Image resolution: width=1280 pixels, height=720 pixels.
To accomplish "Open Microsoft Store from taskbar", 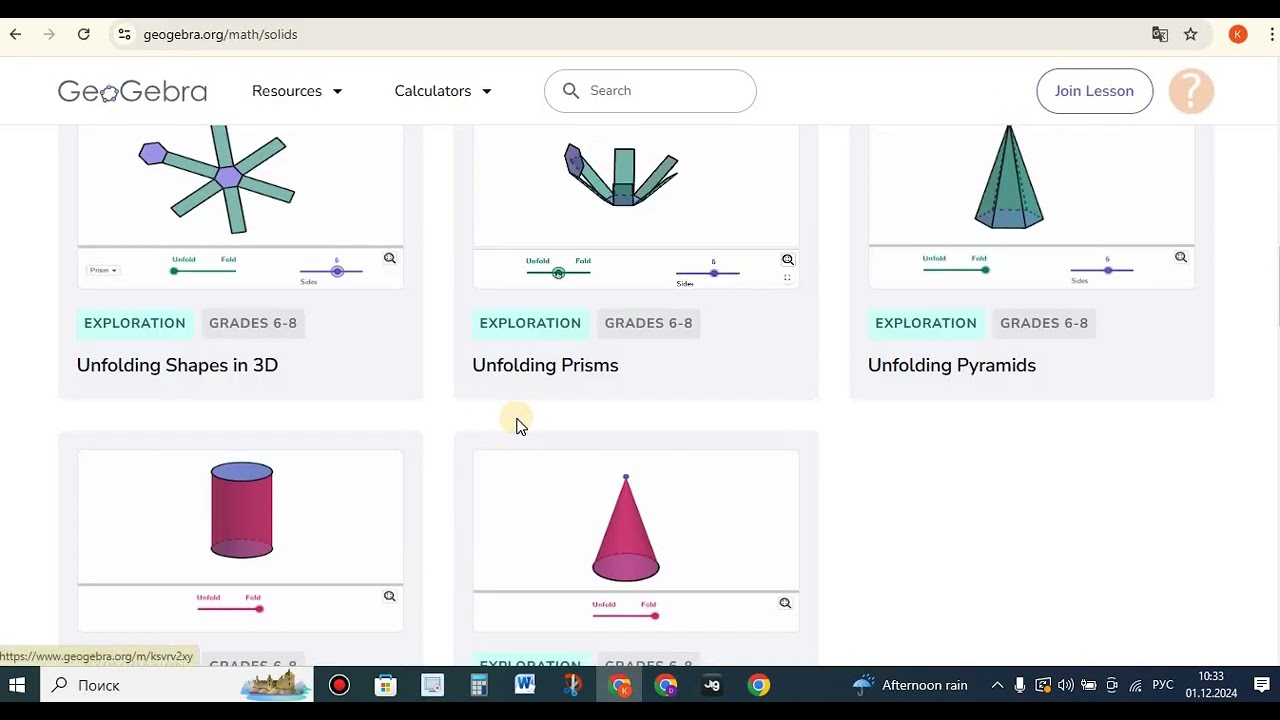I will coord(386,685).
